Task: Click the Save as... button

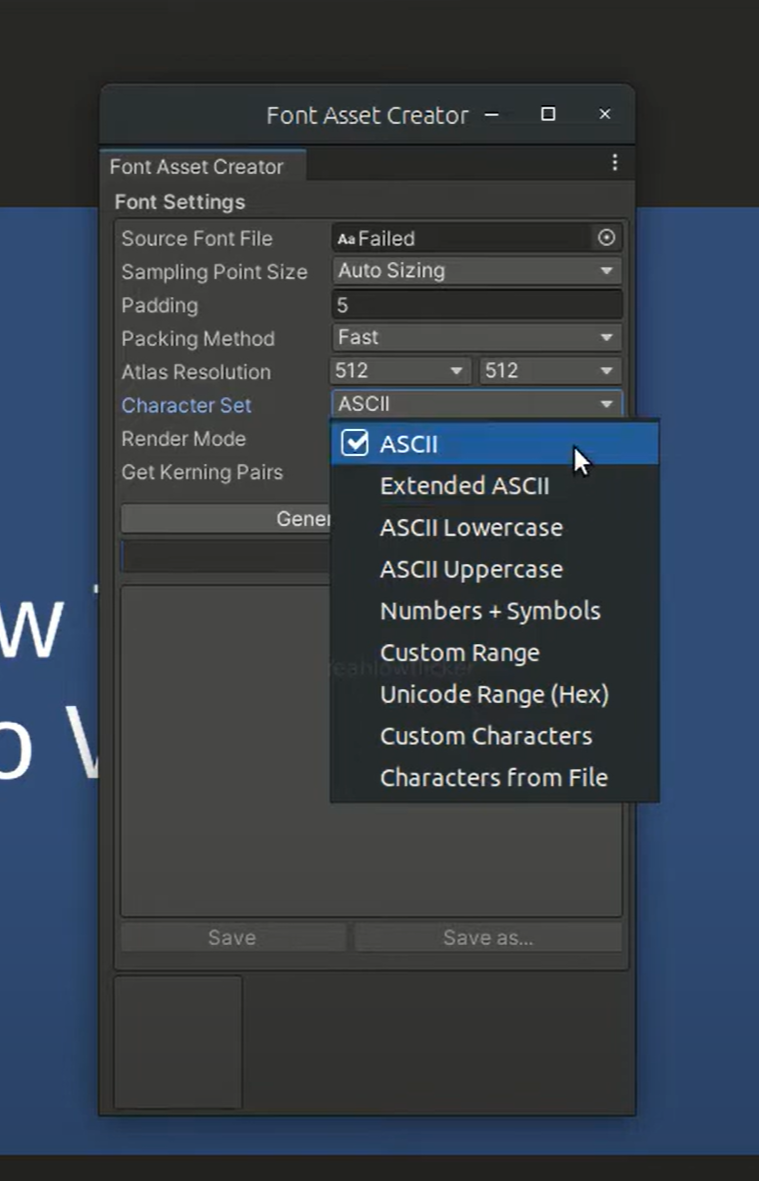Action: (x=488, y=938)
